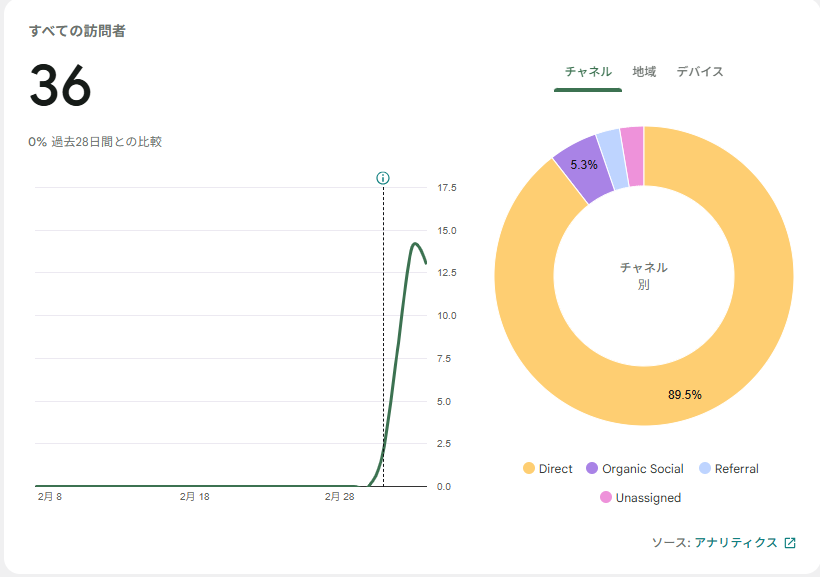Screen dimensions: 820x577
Task: Switch to the 地域 tab
Action: pos(644,72)
